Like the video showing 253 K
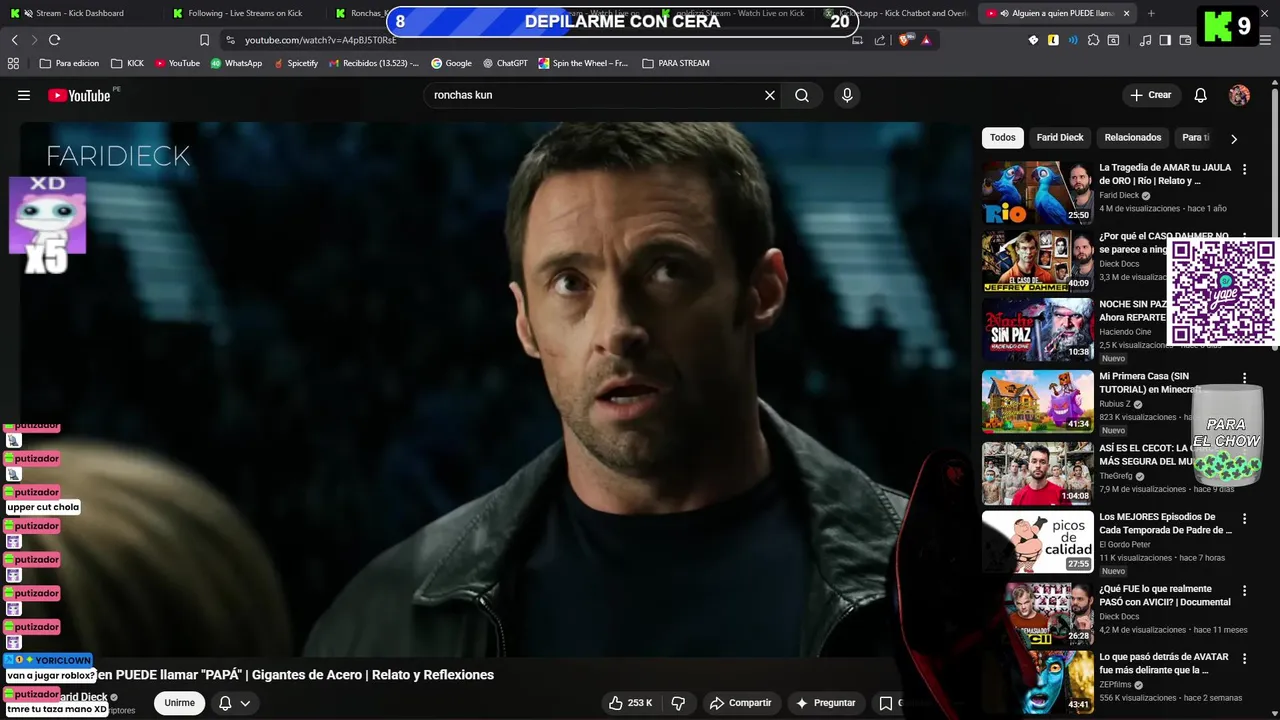 630,703
